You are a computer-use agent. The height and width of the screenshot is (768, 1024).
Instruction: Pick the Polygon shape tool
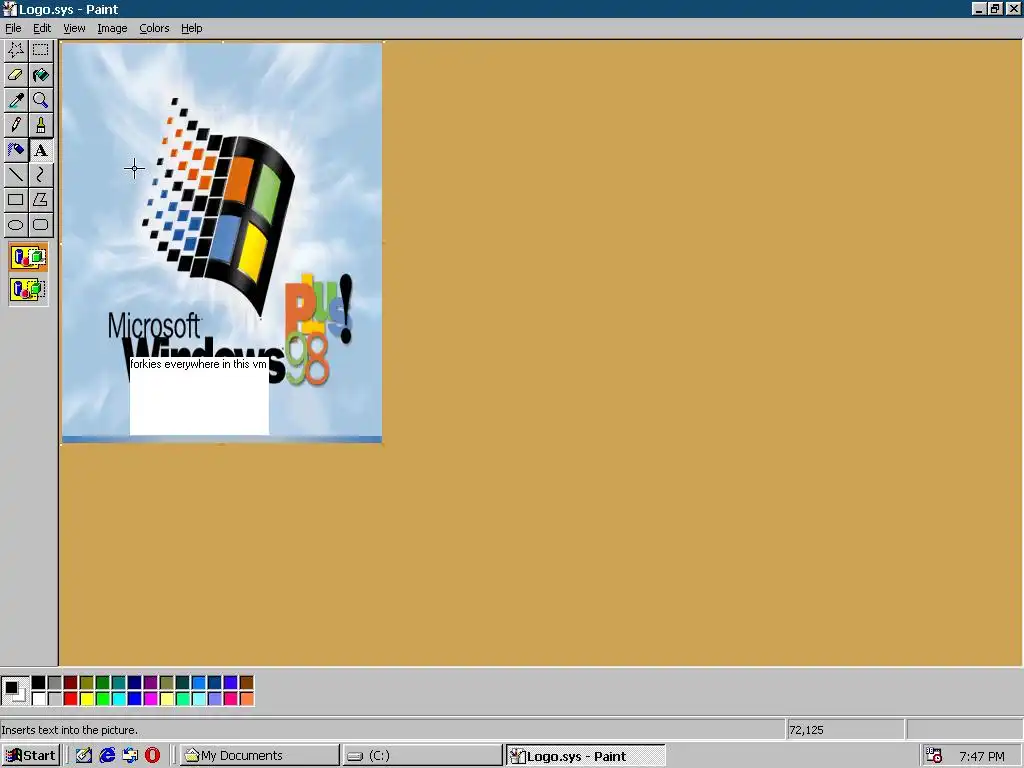[x=40, y=200]
